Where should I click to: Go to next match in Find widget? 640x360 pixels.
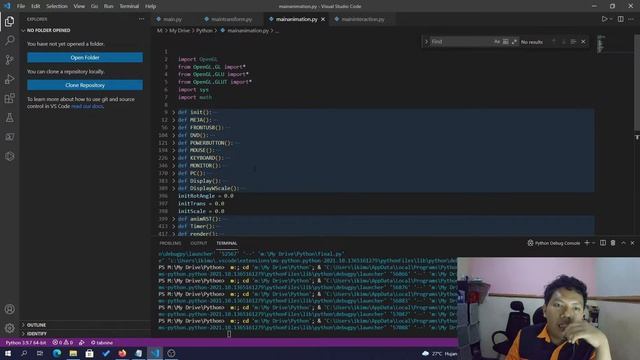pyautogui.click(x=564, y=42)
